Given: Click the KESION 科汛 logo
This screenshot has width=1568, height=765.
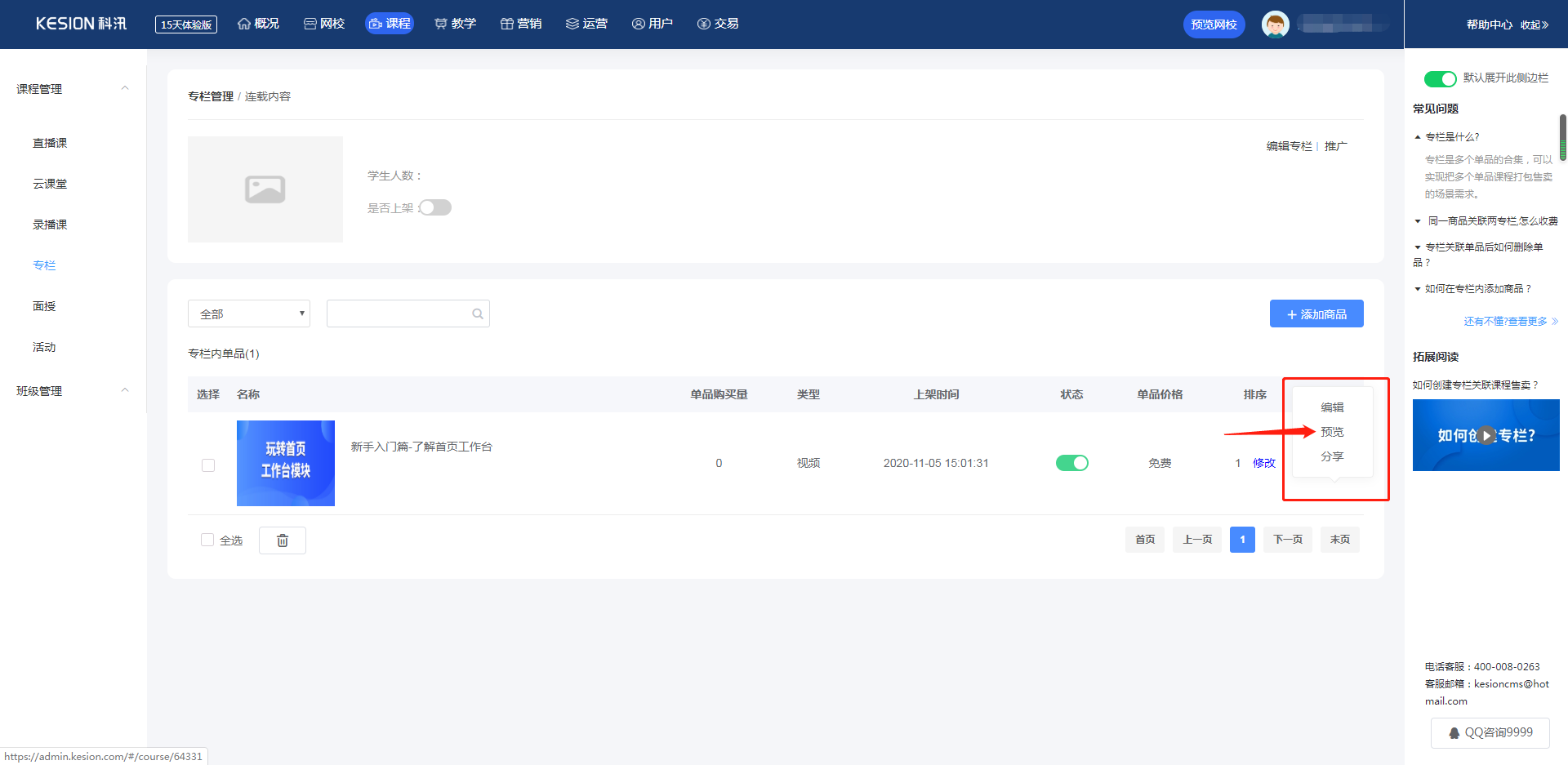Looking at the screenshot, I should click(x=81, y=24).
